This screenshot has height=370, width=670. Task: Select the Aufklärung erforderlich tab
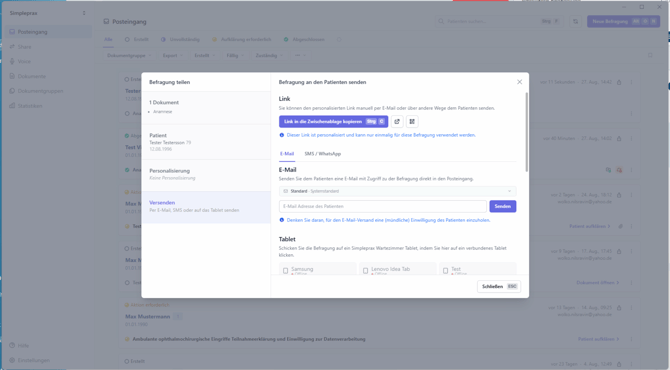[242, 39]
